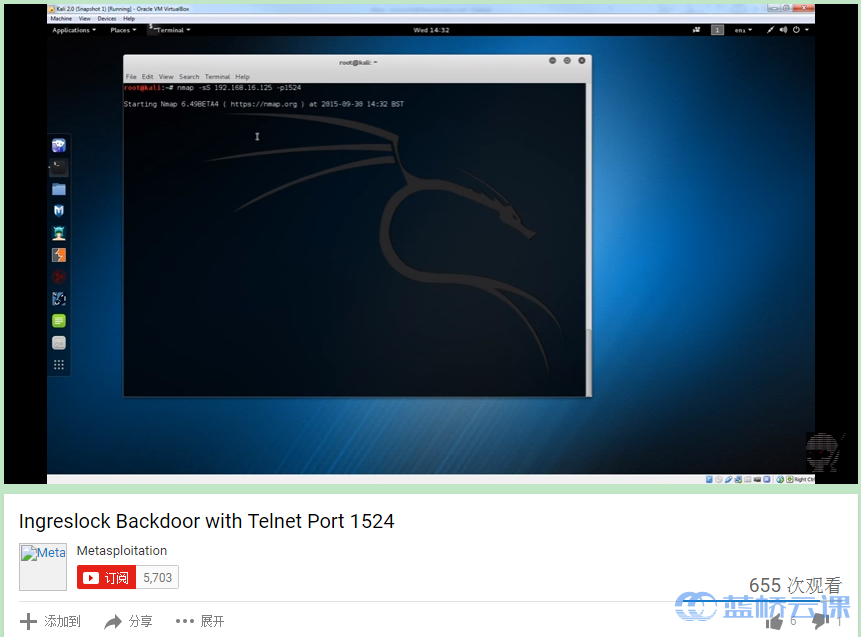This screenshot has width=861, height=637.
Task: Open terminal Edit menu
Action: click(x=148, y=77)
